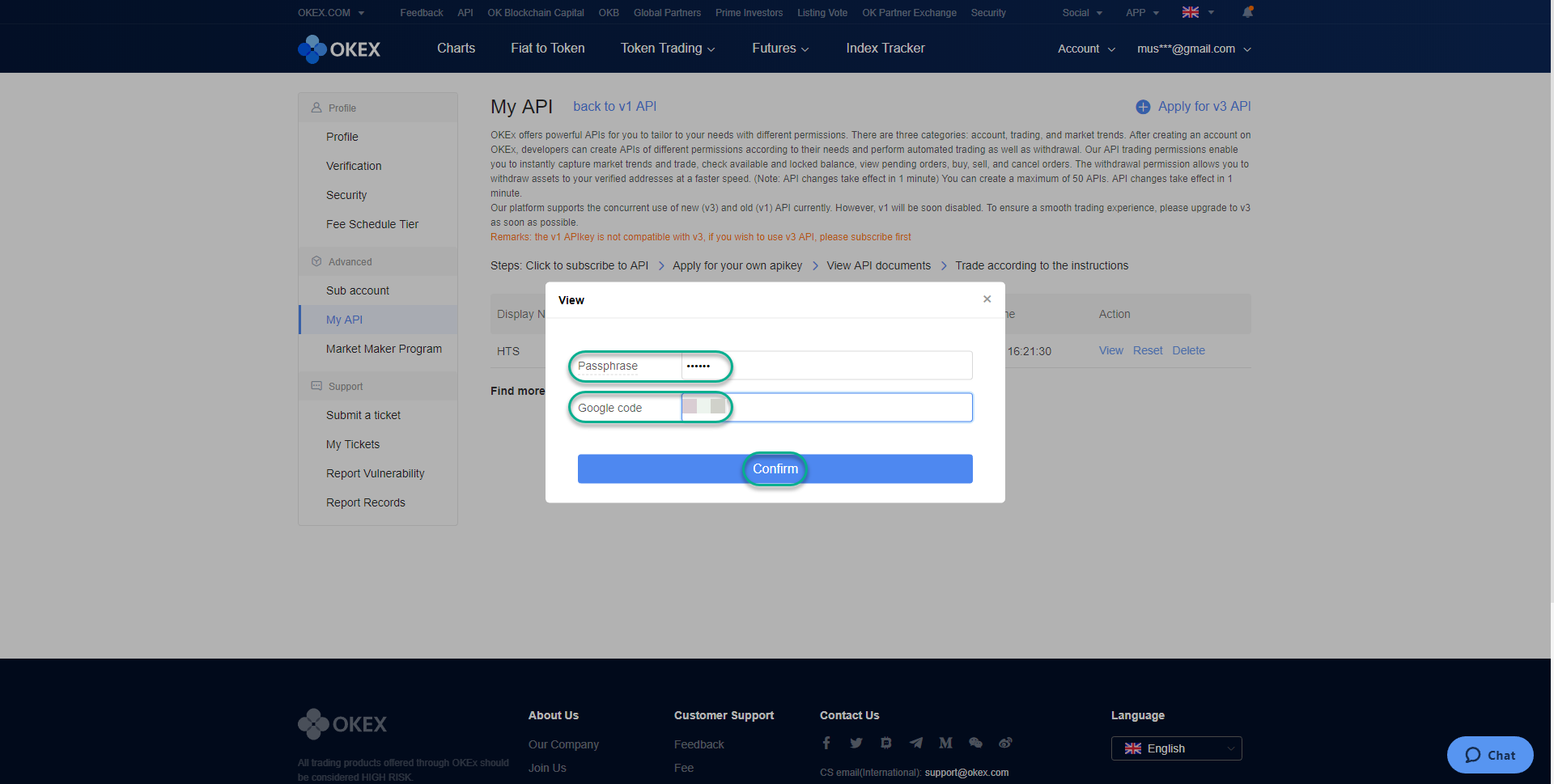Open the notification bell in the top bar

coord(1247,12)
